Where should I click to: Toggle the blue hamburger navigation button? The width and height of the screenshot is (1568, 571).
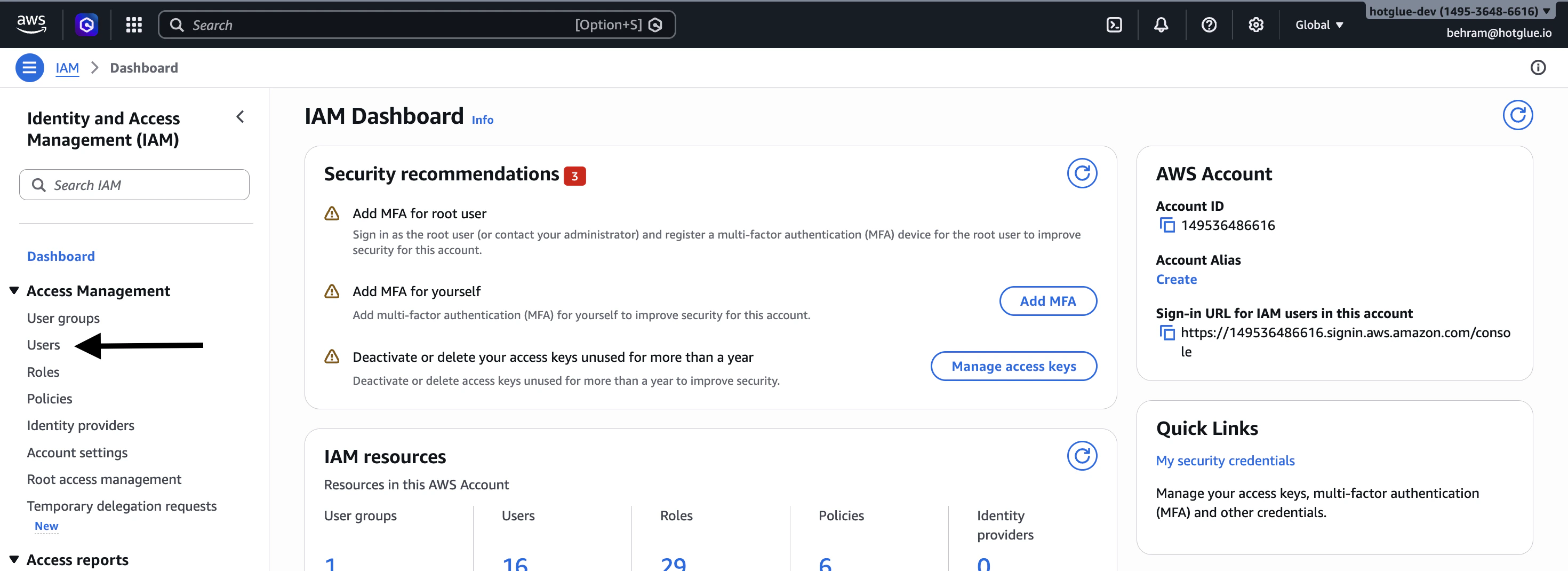click(x=29, y=68)
